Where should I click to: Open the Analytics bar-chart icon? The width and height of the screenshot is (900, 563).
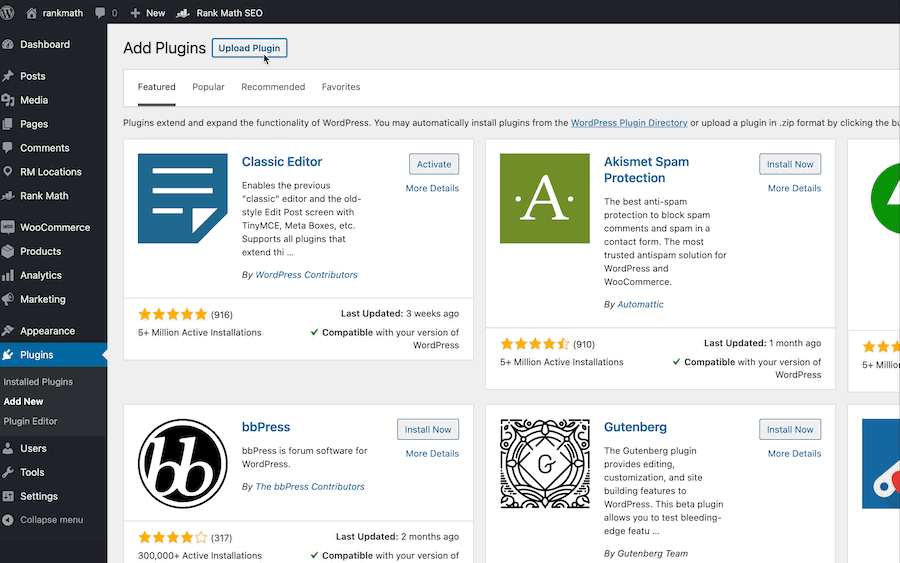(7, 275)
